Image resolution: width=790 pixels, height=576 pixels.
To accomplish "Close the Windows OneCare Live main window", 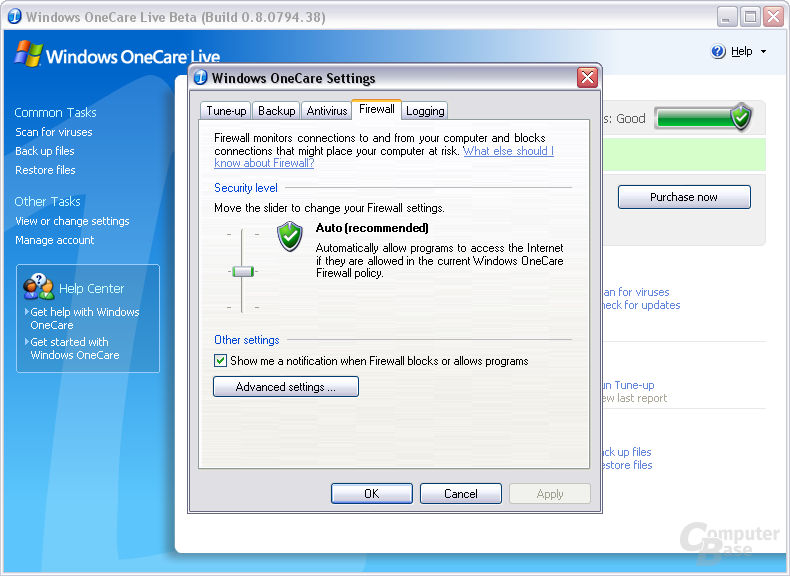I will click(x=773, y=17).
